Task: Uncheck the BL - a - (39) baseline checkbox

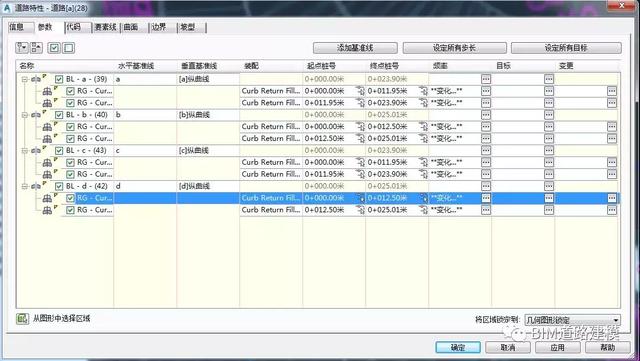Action: tap(59, 79)
